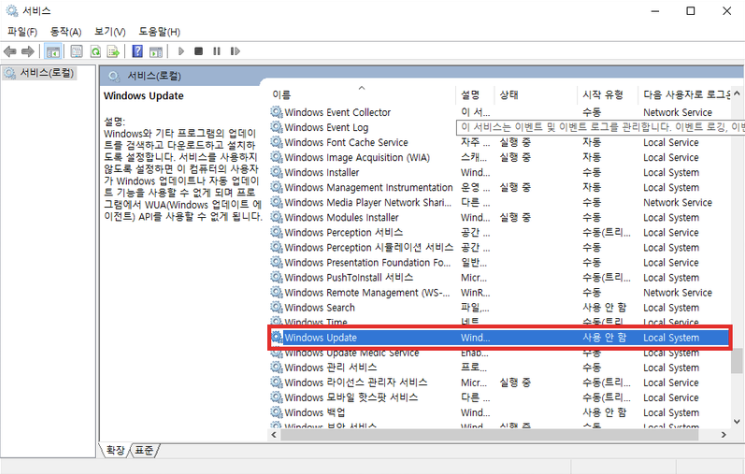Click the magnifier icon in 서비스(로컬) header

[x=113, y=76]
